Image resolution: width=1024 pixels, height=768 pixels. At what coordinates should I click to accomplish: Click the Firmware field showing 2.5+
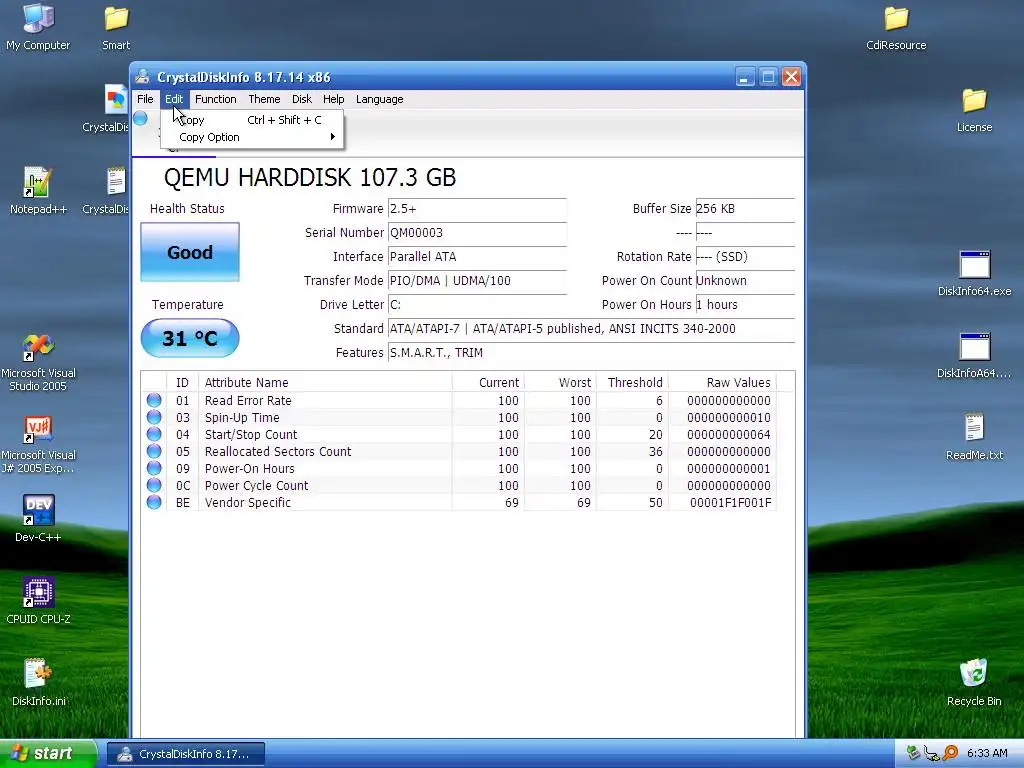pyautogui.click(x=477, y=209)
